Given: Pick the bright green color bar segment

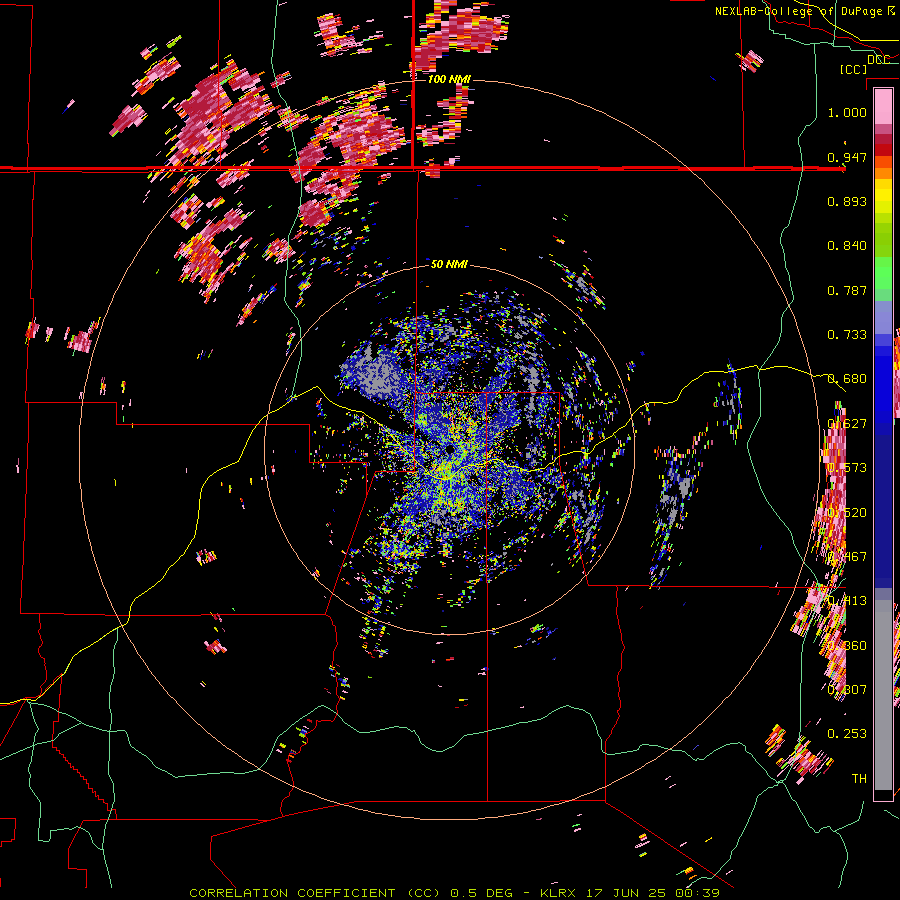Looking at the screenshot, I should [883, 273].
